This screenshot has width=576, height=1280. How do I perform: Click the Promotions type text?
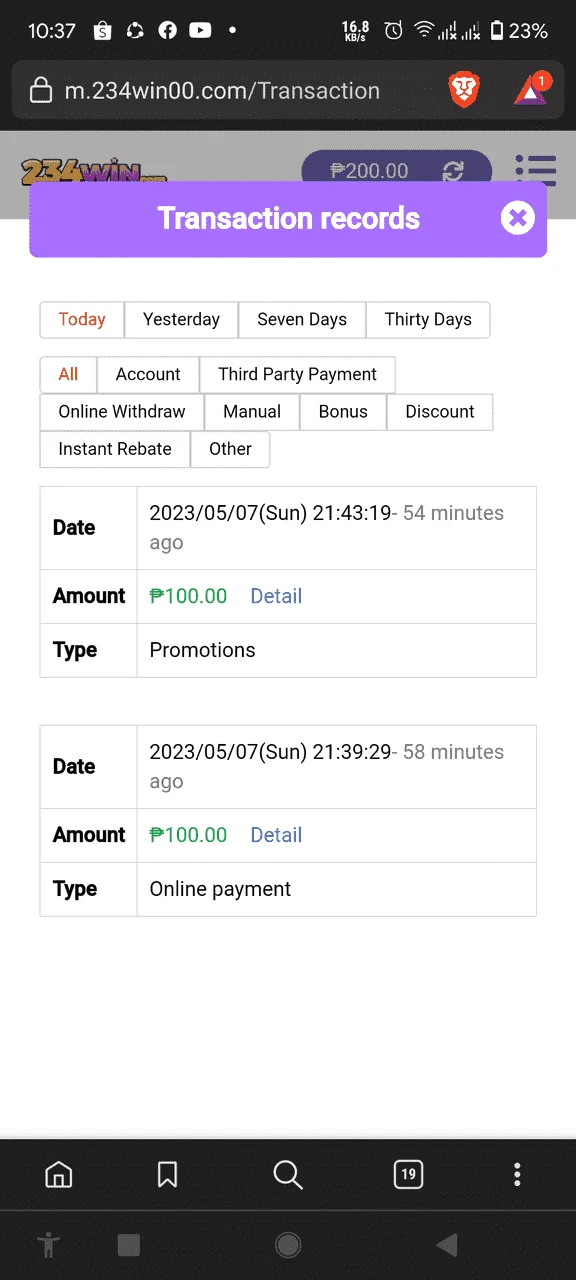click(202, 650)
